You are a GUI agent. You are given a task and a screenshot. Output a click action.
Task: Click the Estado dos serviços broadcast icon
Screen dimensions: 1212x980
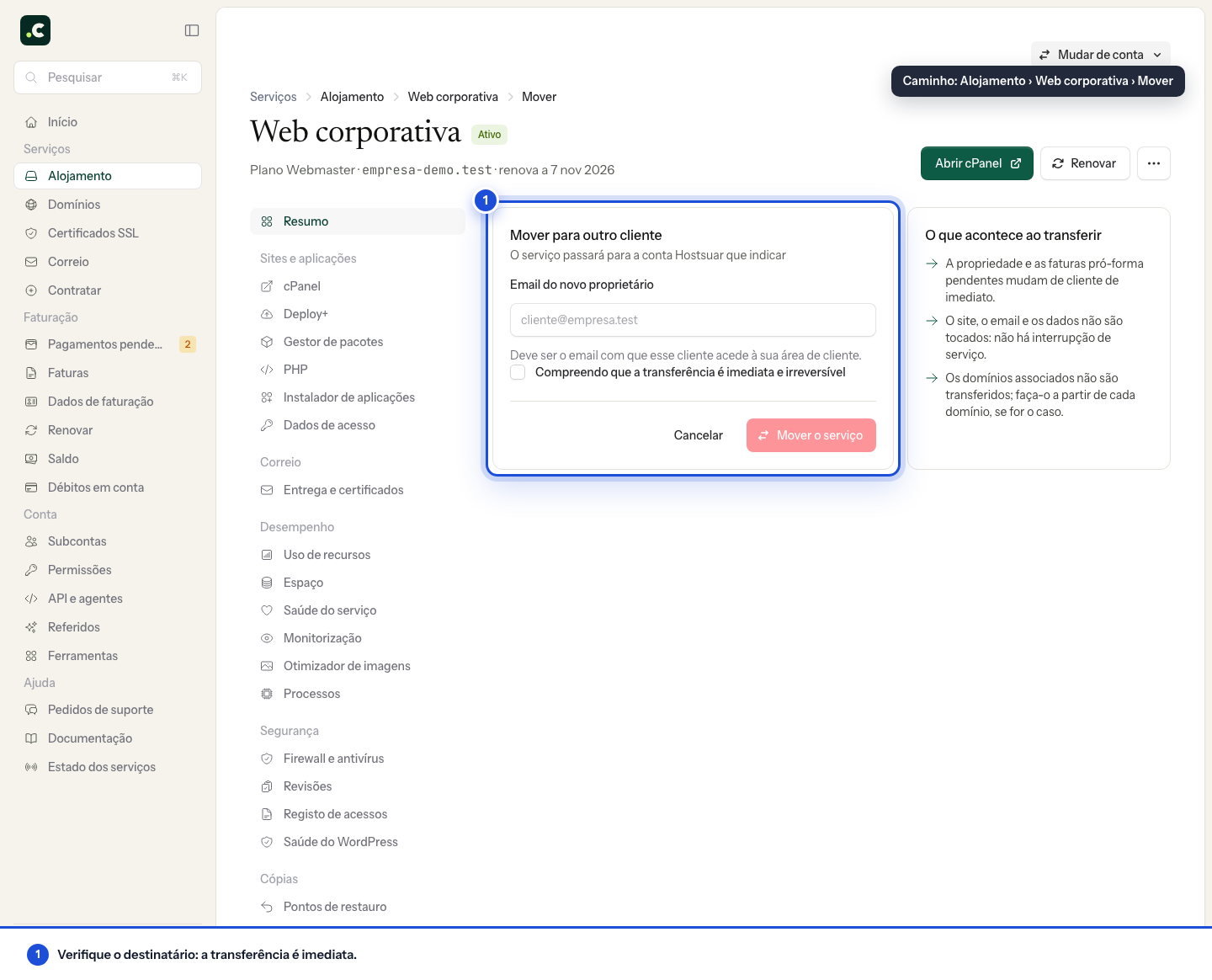pyautogui.click(x=31, y=767)
